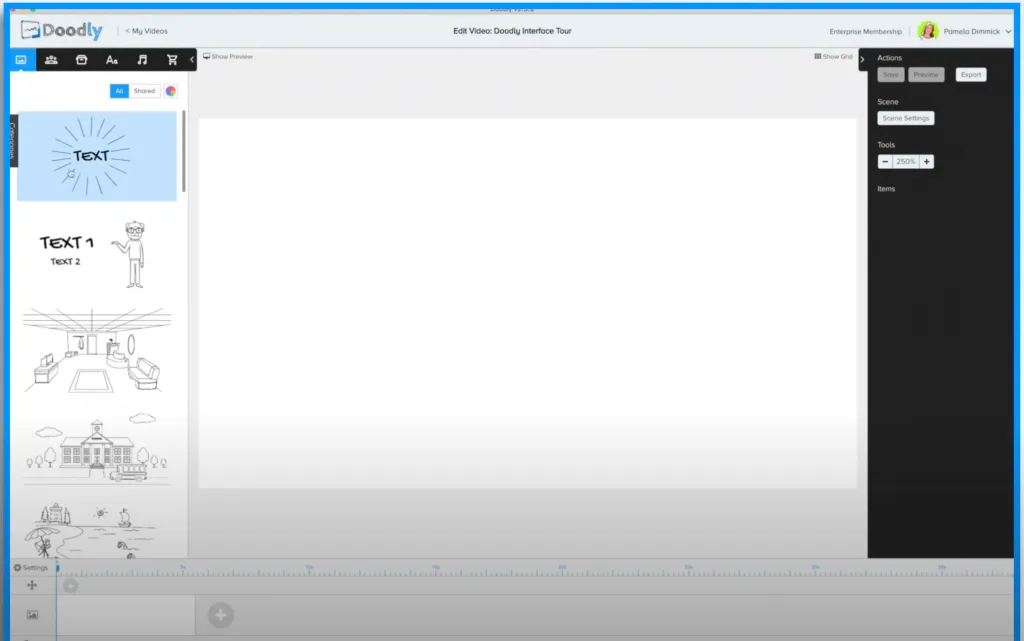Click the white canvas area
1024x641 pixels.
click(x=528, y=303)
